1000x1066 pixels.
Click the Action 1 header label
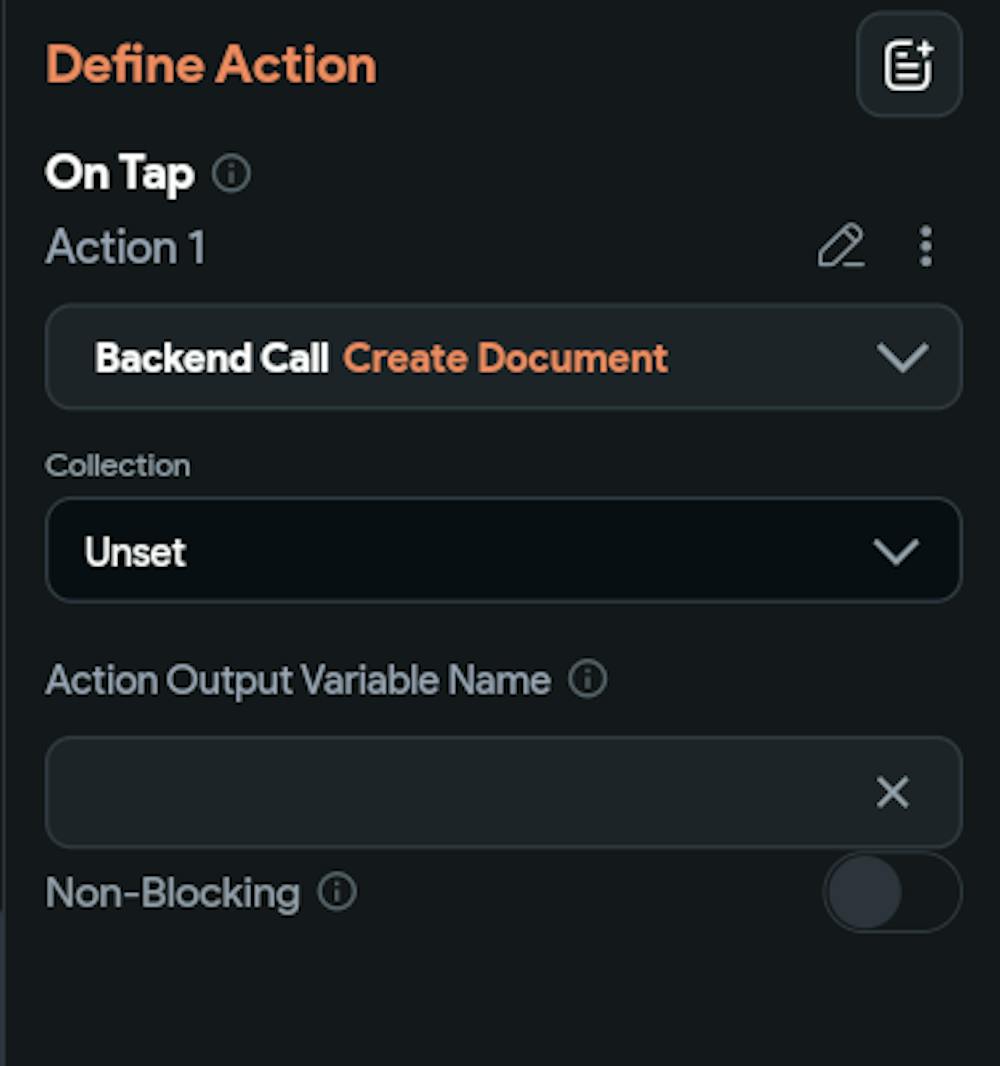[x=124, y=247]
